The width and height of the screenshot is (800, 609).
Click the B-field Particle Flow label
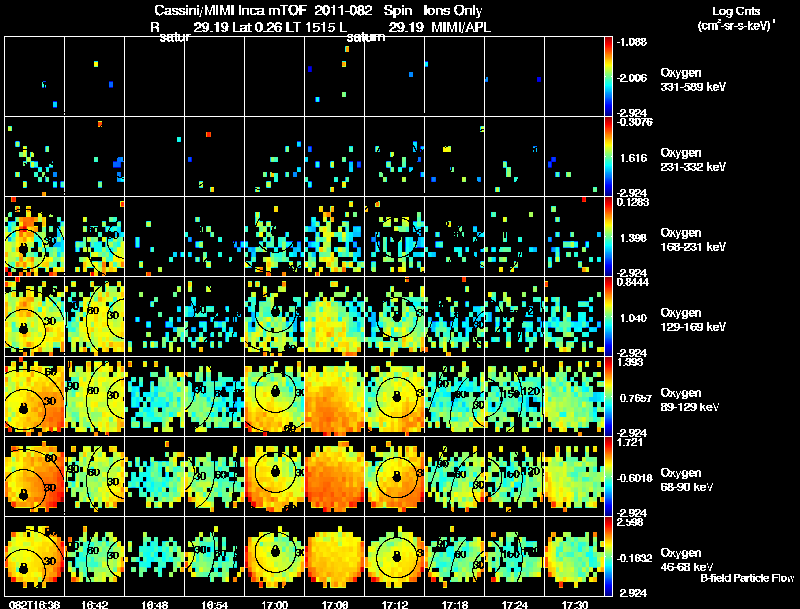click(x=747, y=578)
